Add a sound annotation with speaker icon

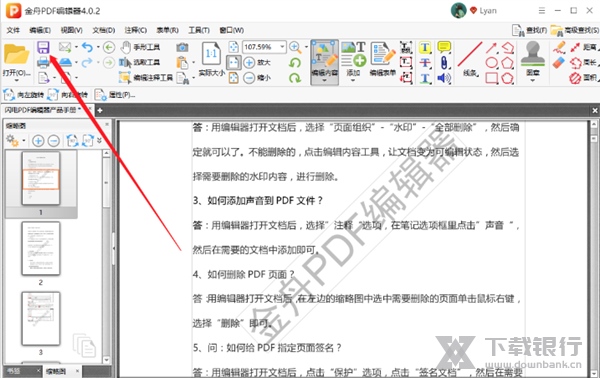[x=444, y=78]
